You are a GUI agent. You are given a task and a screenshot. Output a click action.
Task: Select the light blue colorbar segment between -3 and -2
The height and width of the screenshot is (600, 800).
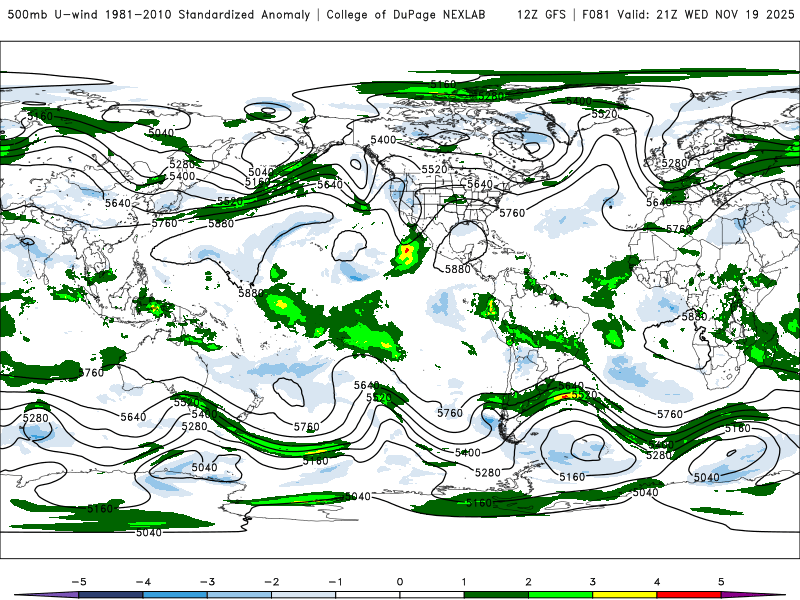point(239,595)
